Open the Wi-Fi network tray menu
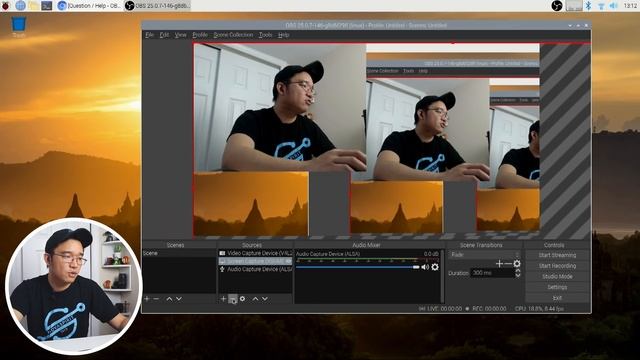 [601, 6]
